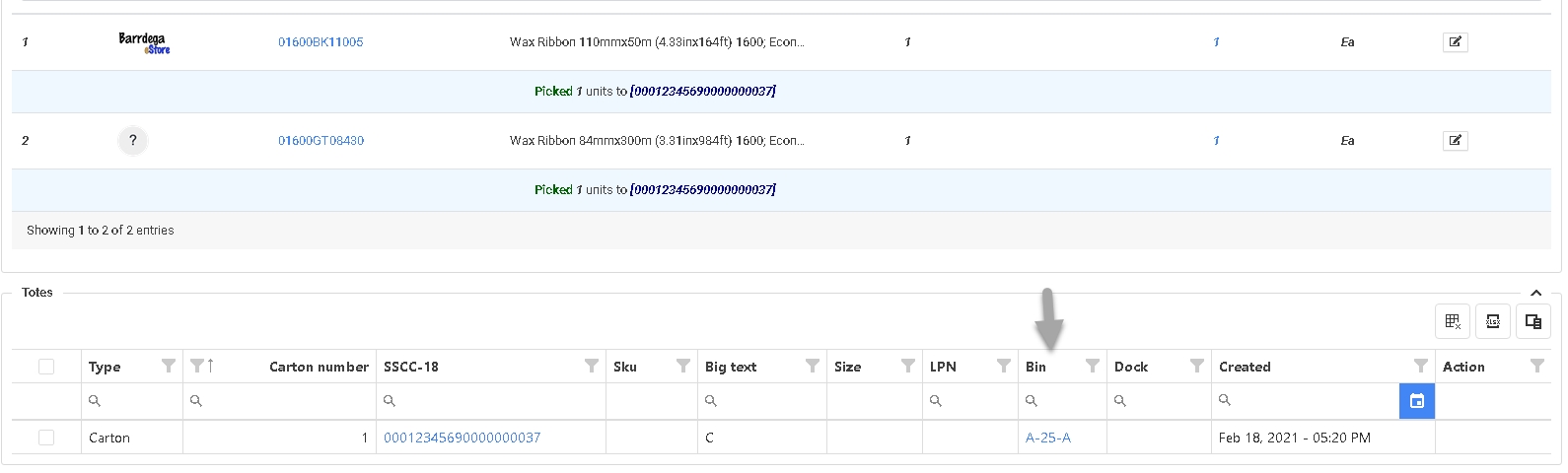The image size is (1568, 473).
Task: Open filter menu for Type column
Action: [168, 367]
